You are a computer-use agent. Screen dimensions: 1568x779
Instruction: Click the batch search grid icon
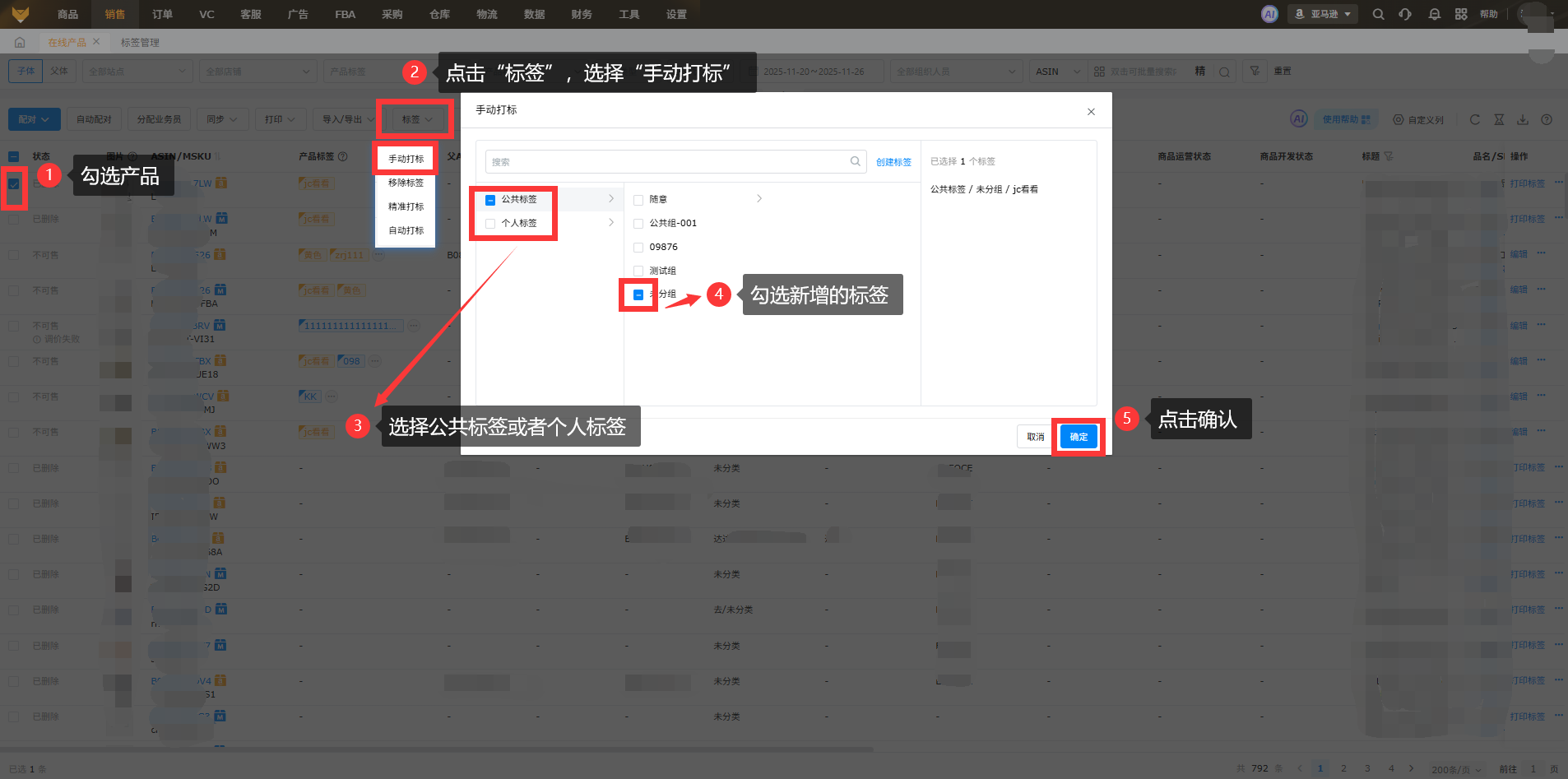point(1099,72)
